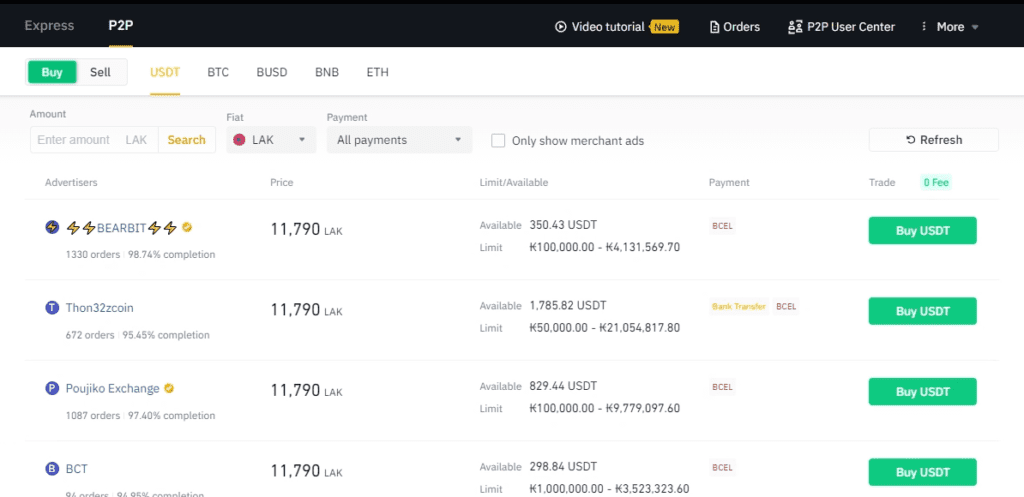Click the Limit/Available column header
Viewport: 1024px width, 497px height.
[x=514, y=182]
